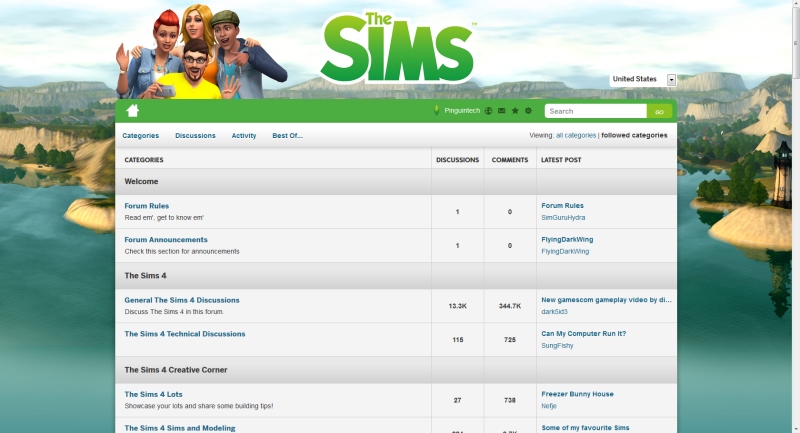The image size is (800, 433).
Task: Click the 344.7K comments count
Action: point(510,306)
